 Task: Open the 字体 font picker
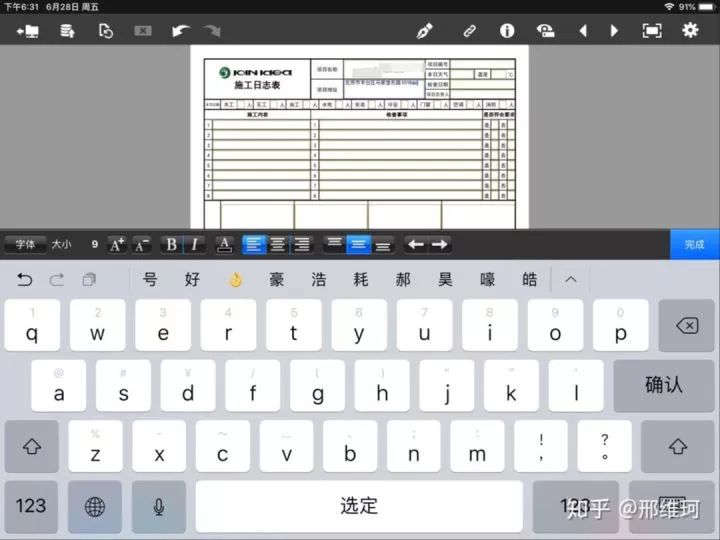[25, 244]
